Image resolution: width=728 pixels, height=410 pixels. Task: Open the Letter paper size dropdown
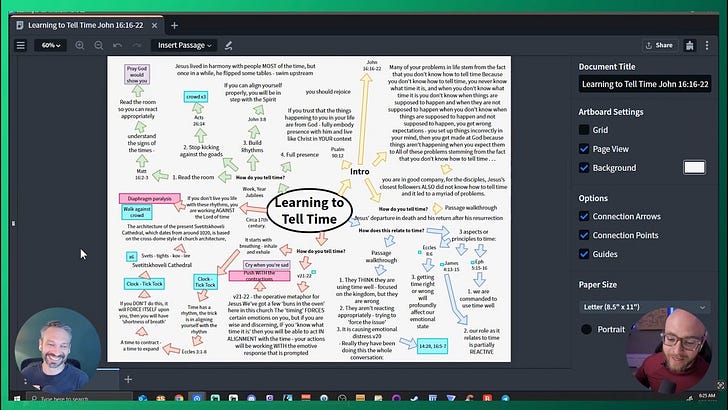pos(644,307)
